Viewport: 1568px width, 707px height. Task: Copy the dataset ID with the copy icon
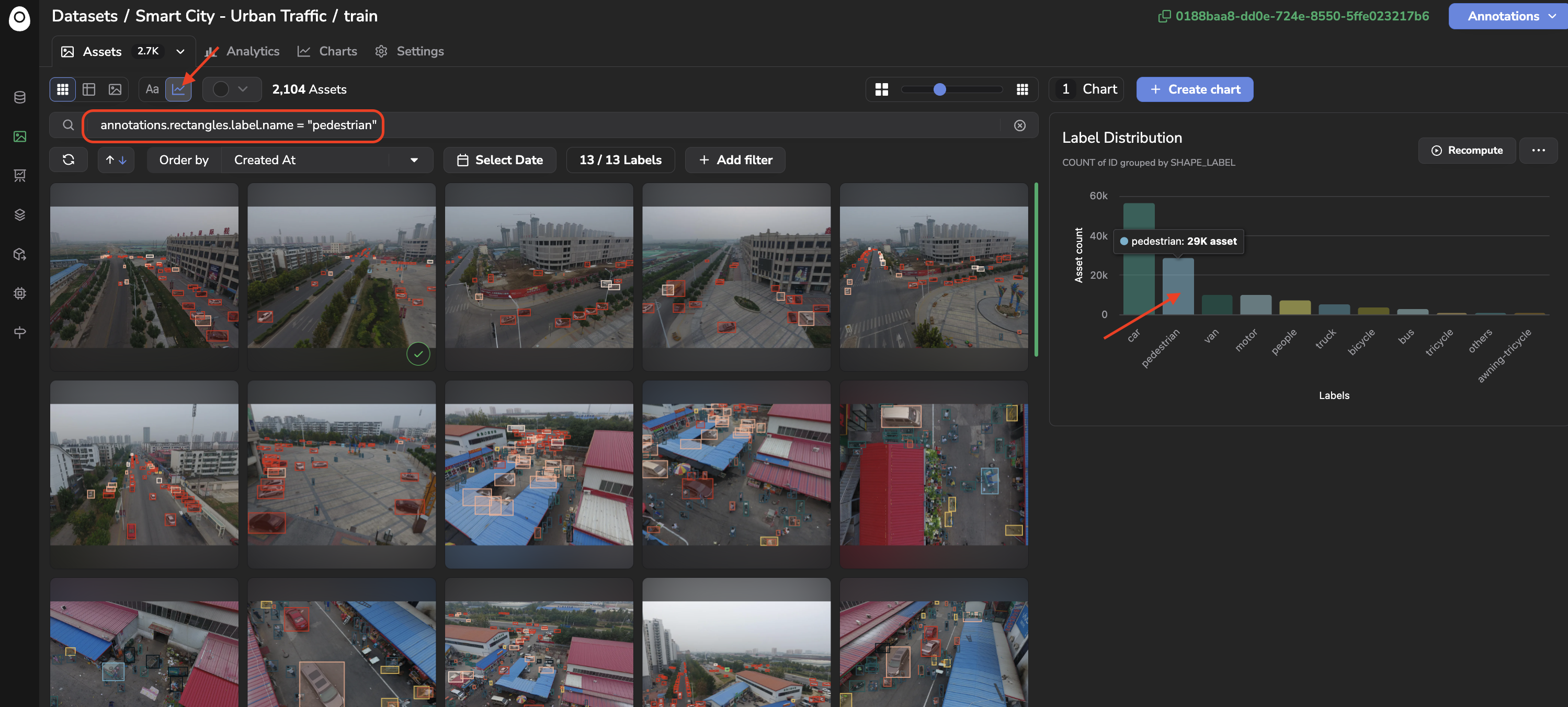pyautogui.click(x=1164, y=16)
